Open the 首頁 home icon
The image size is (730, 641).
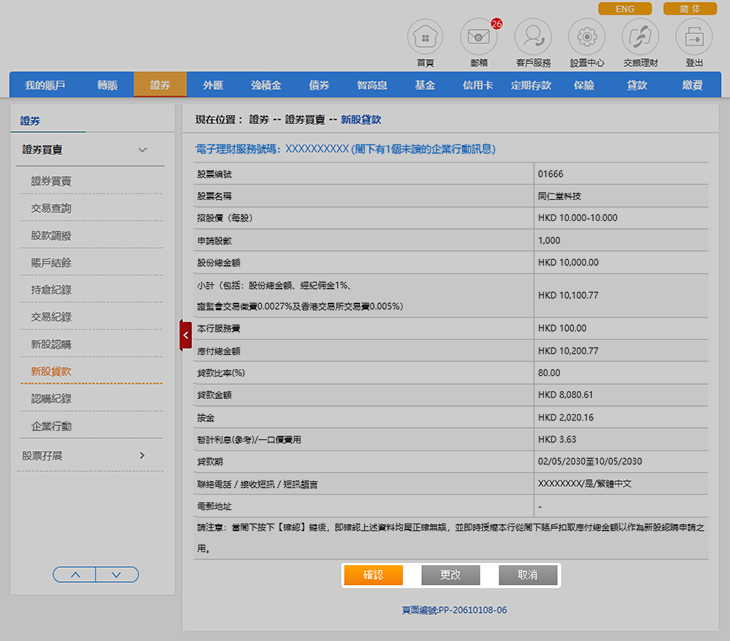(425, 38)
